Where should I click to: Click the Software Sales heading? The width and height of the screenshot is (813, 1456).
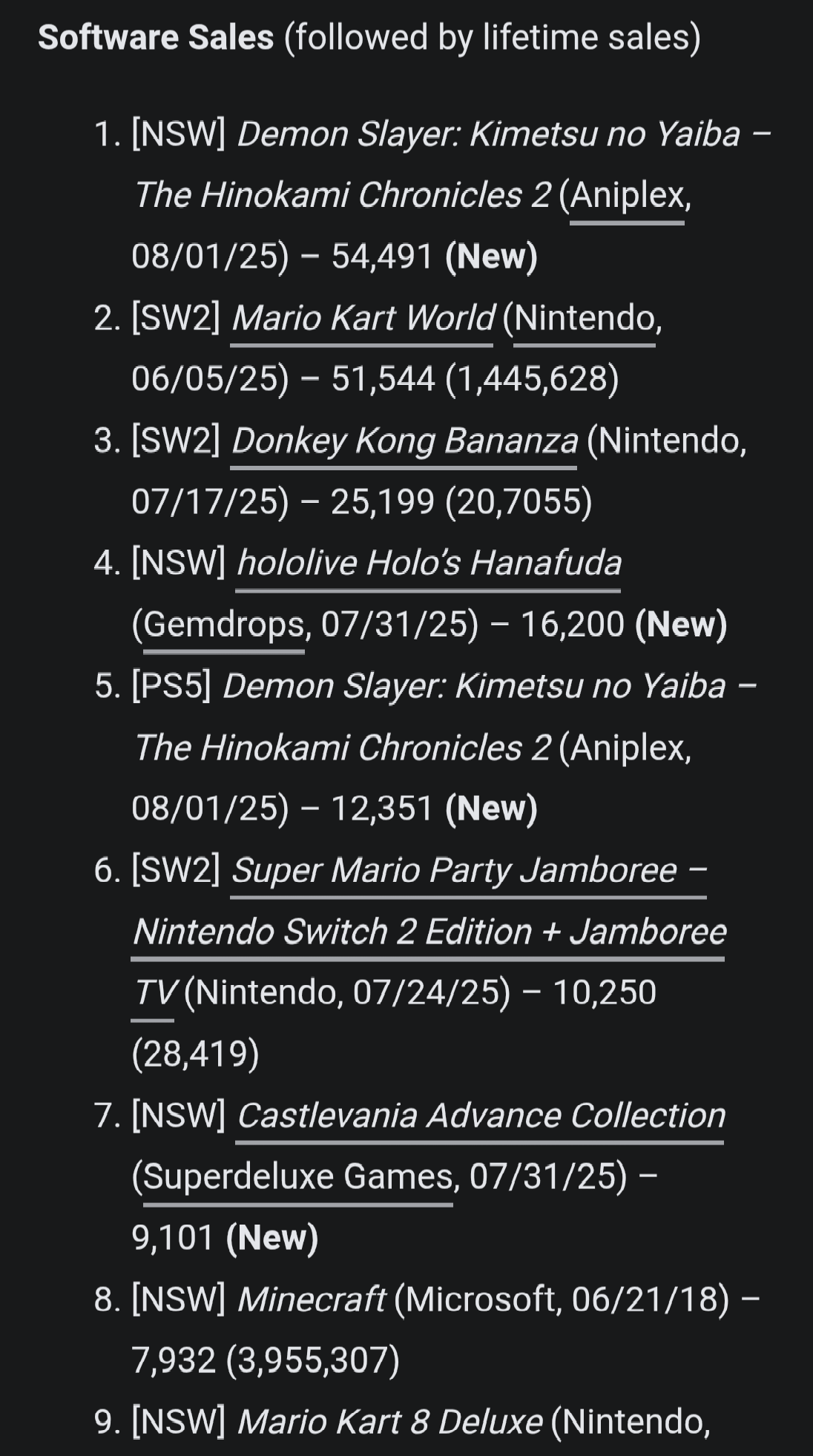[156, 38]
